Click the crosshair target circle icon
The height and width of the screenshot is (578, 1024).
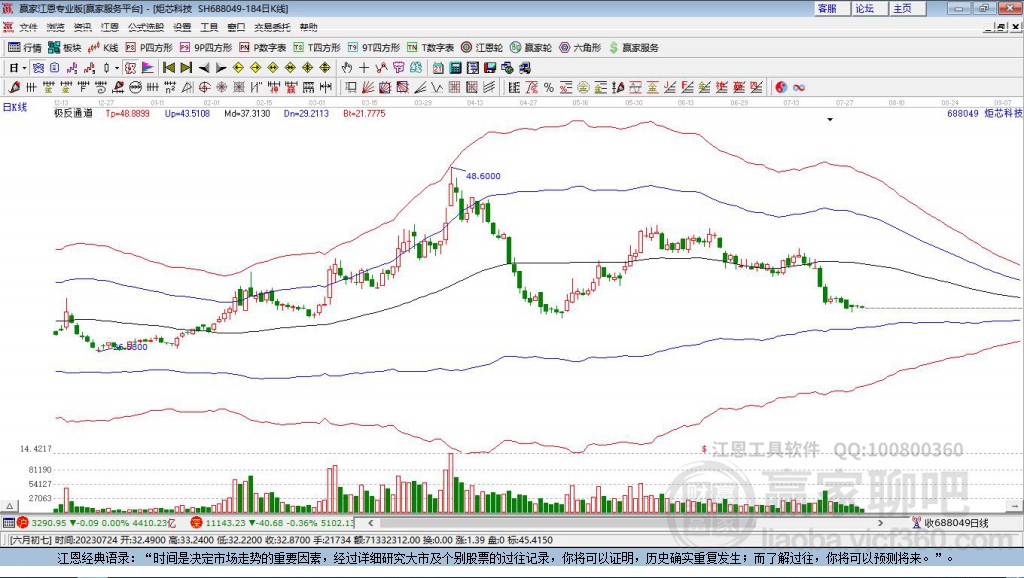tap(204, 88)
